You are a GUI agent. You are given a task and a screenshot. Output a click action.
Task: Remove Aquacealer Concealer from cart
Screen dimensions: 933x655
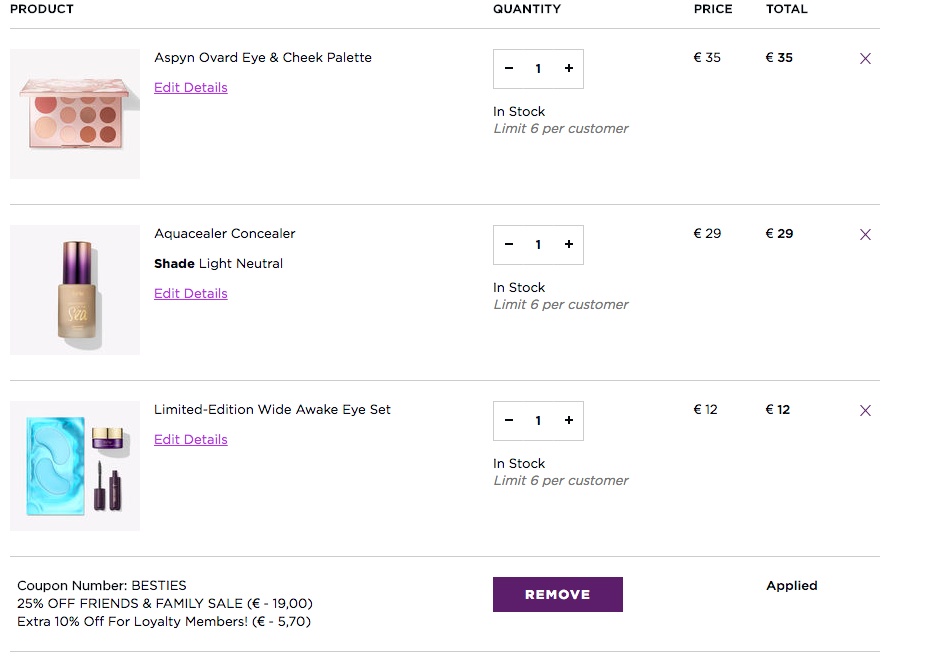865,235
